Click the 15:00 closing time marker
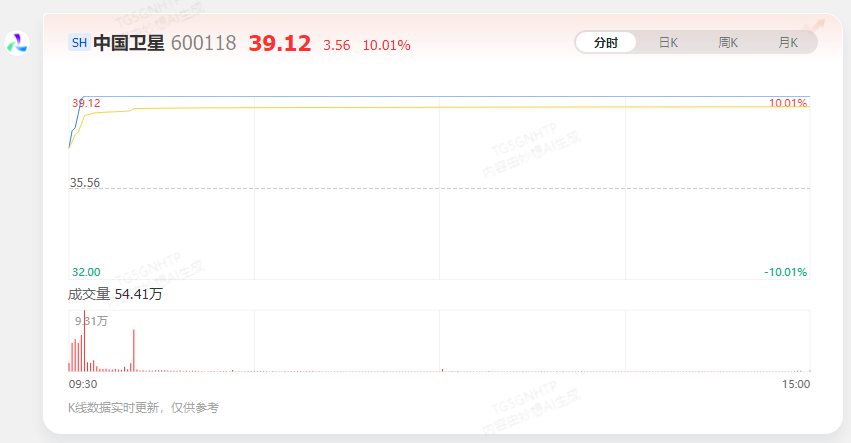Image resolution: width=851 pixels, height=443 pixels. 796,384
